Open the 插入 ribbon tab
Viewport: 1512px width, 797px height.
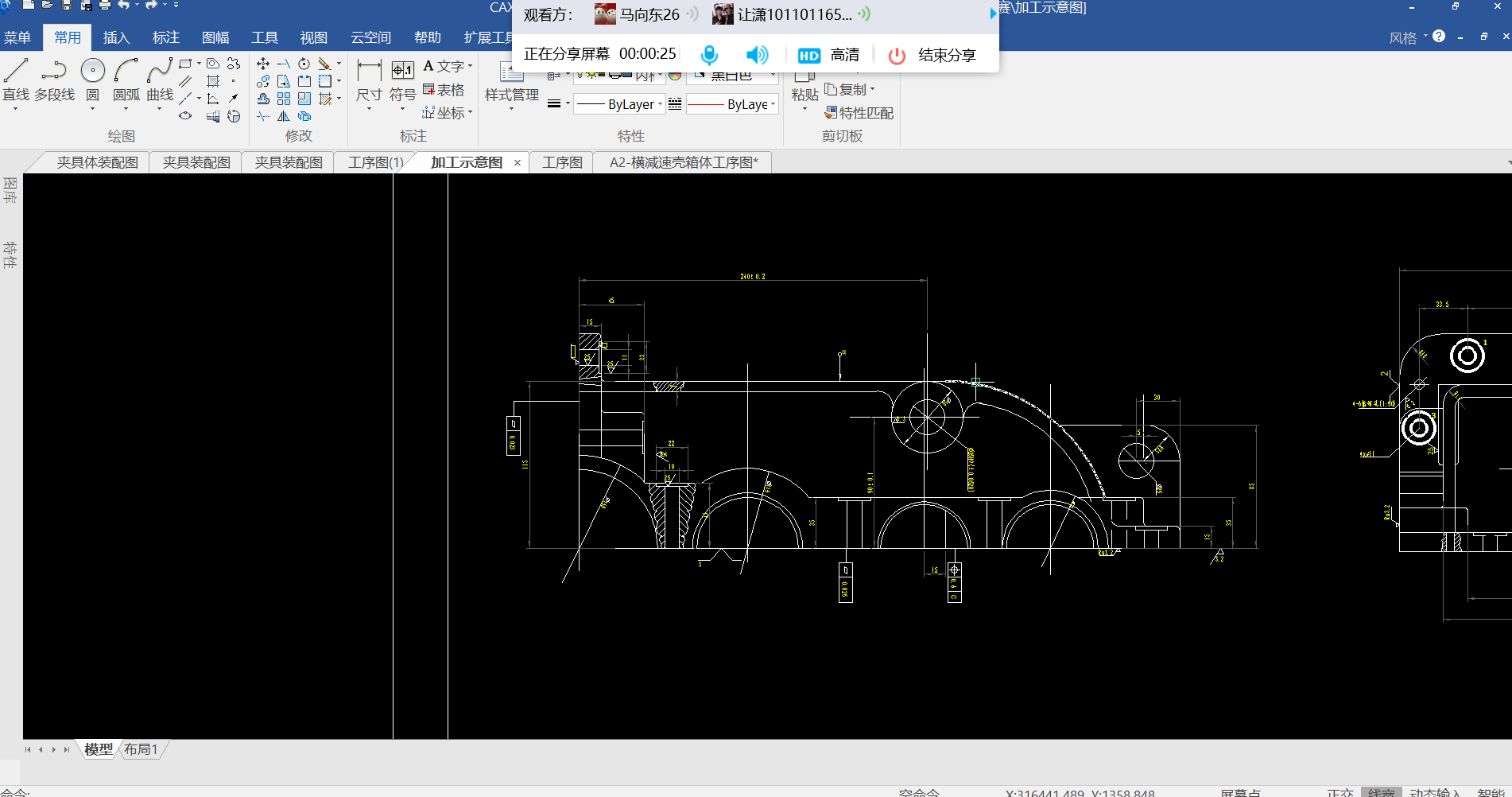(x=116, y=37)
